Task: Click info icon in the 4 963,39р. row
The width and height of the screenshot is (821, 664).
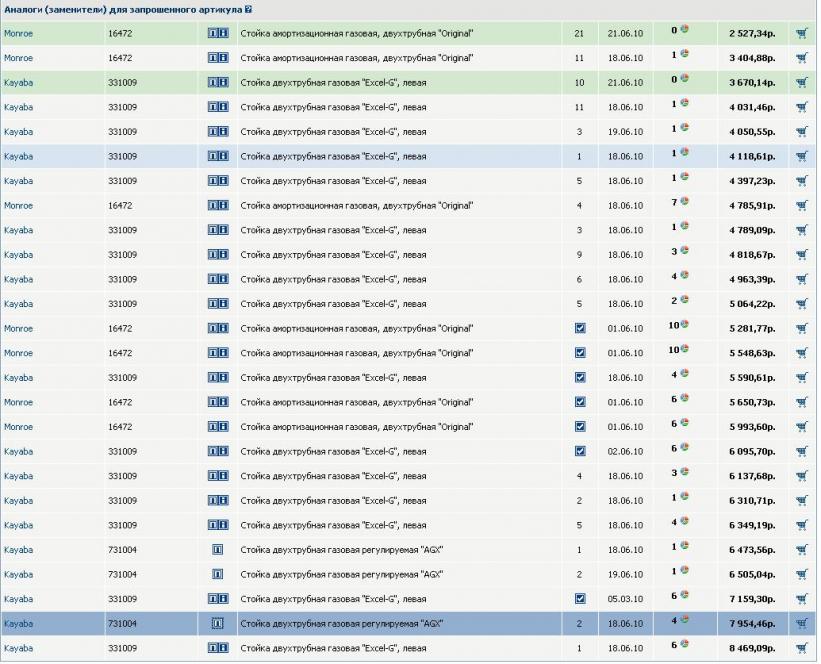Action: (217, 279)
